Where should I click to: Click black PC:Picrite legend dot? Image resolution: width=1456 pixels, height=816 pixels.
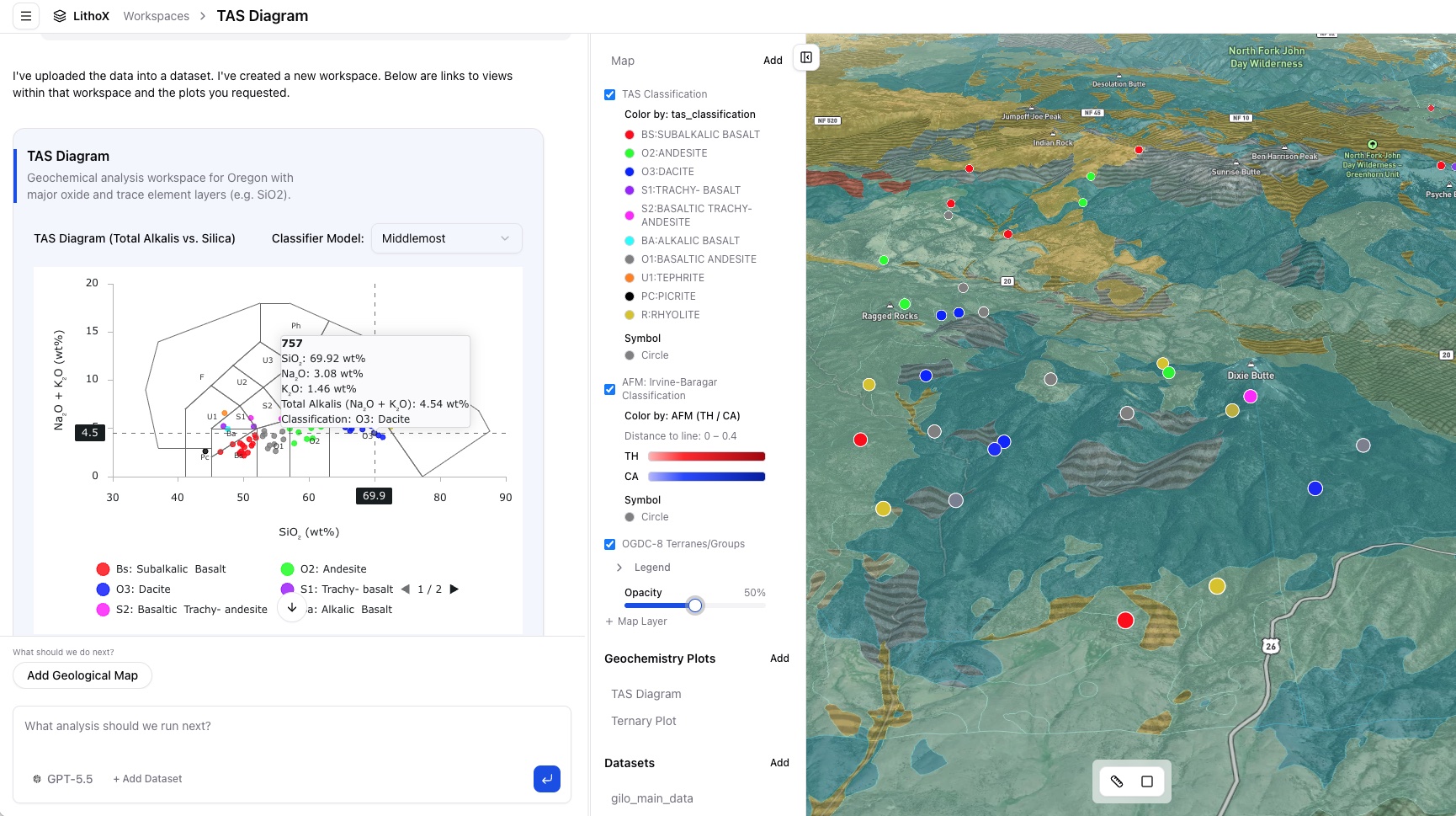click(629, 296)
